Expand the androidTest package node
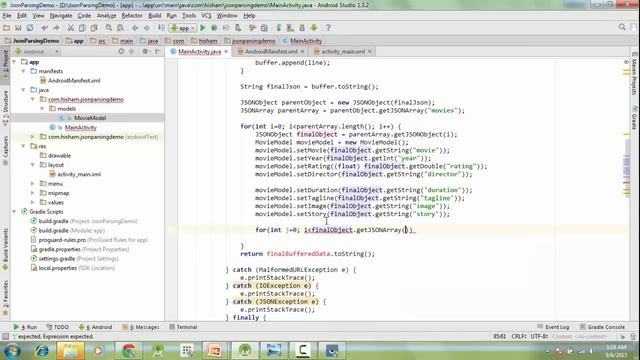640x360 pixels. tap(33, 137)
